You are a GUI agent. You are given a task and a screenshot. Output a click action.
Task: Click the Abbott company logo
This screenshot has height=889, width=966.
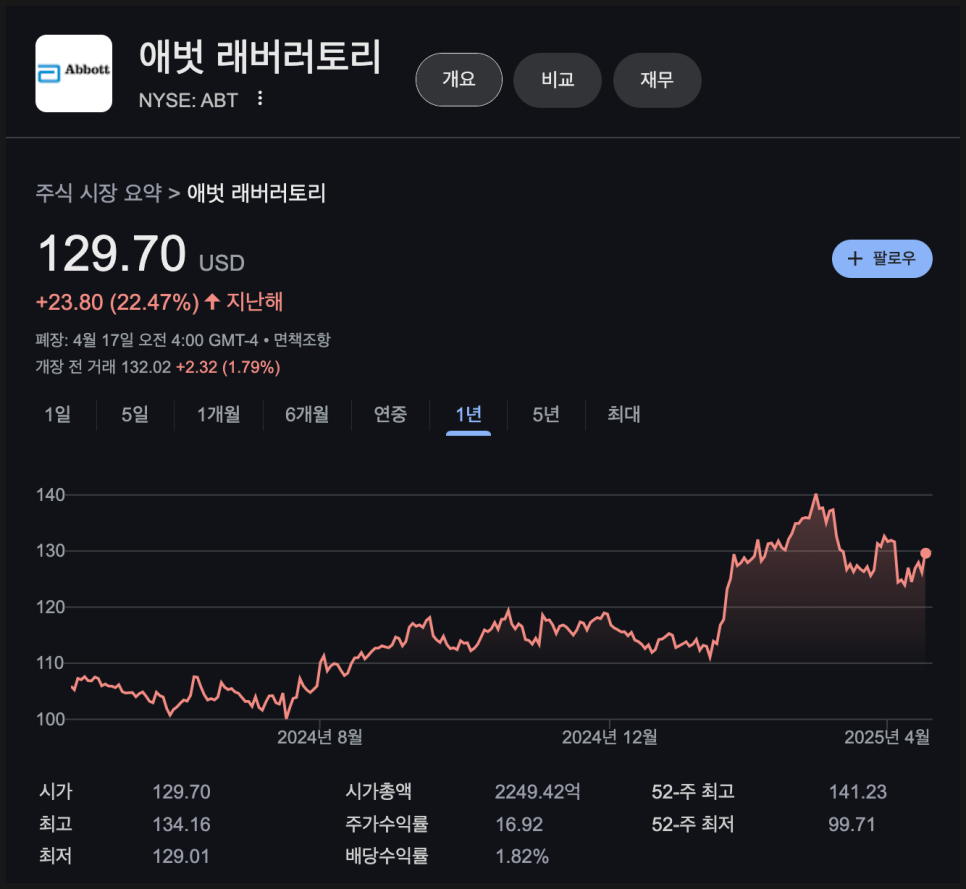click(x=73, y=73)
